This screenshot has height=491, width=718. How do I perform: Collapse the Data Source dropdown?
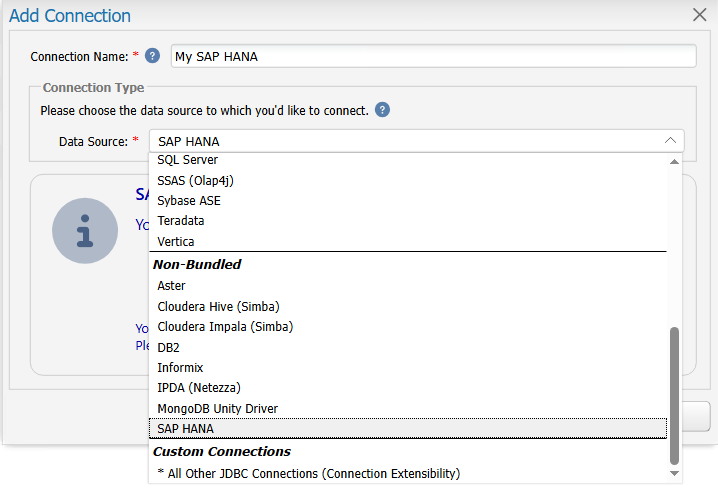pos(670,141)
